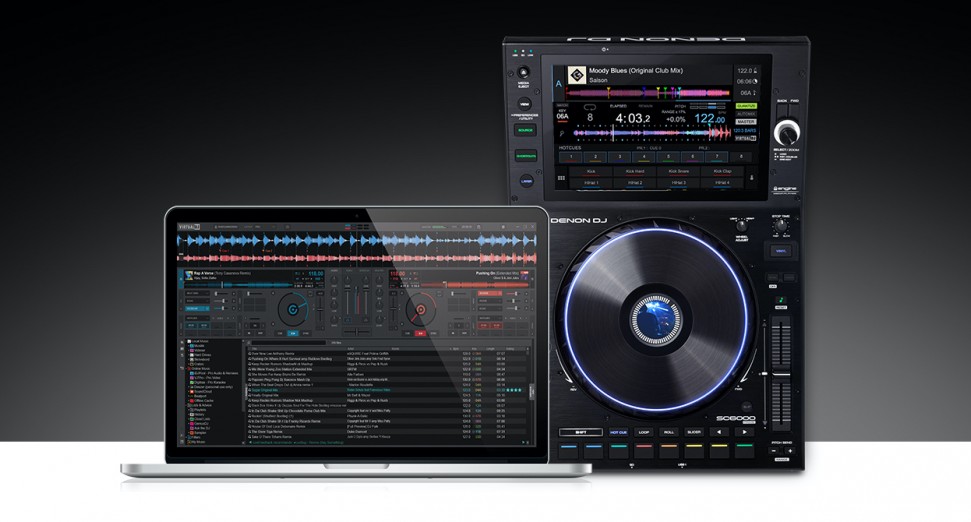
Task: Tap the green Shortcuts button
Action: pyautogui.click(x=526, y=156)
